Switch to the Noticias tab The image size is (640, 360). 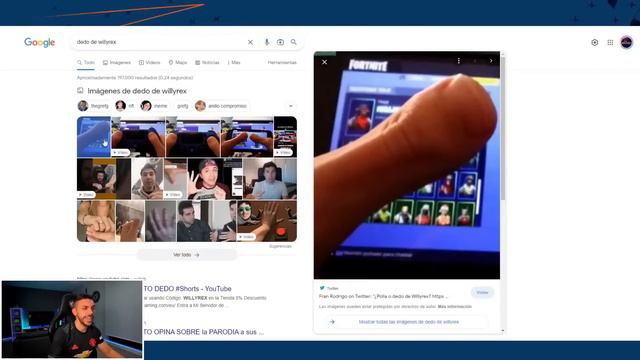[x=207, y=62]
